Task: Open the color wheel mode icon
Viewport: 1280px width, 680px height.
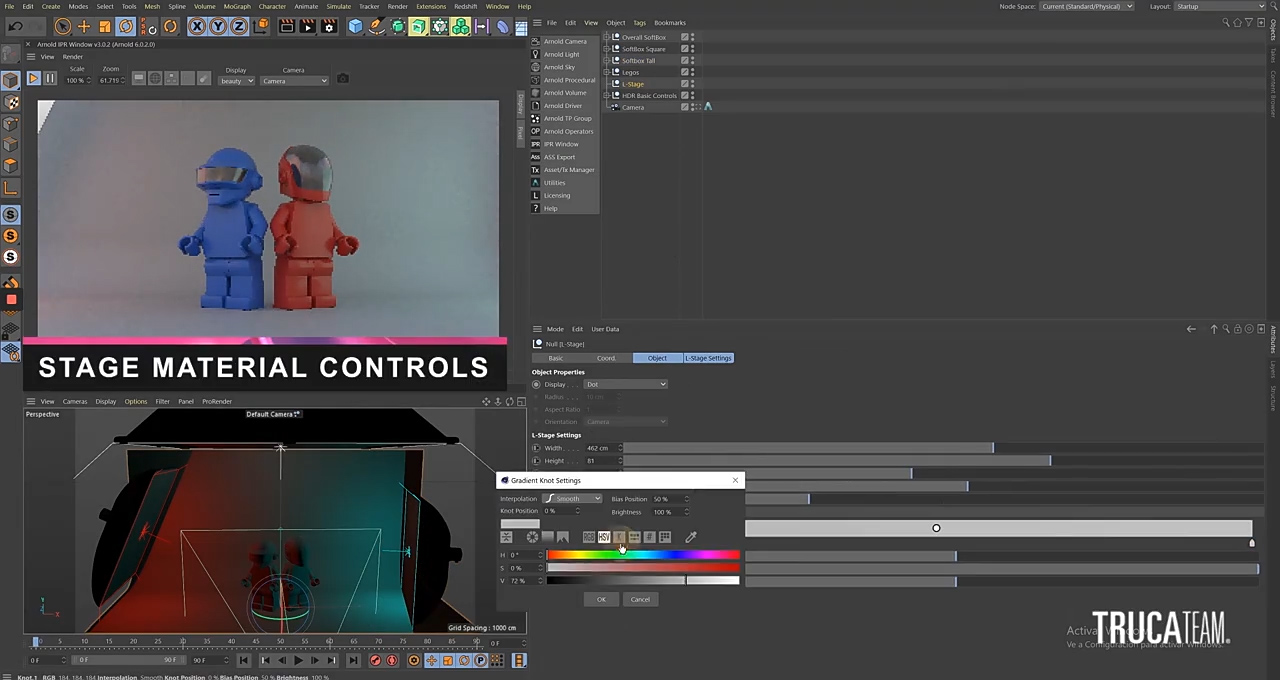Action: click(532, 538)
